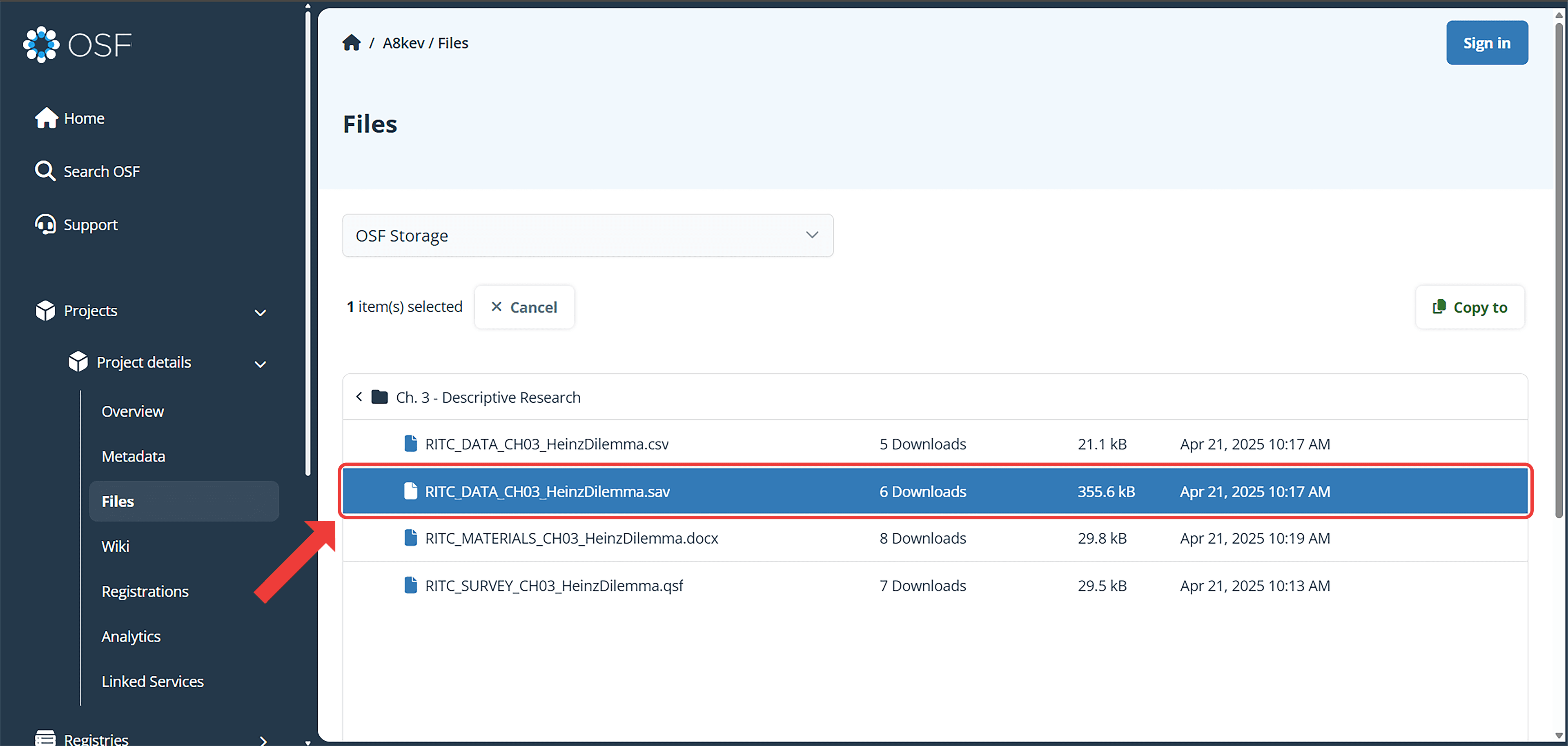
Task: Click file icon of HeinzDilemma.sav
Action: [x=411, y=491]
